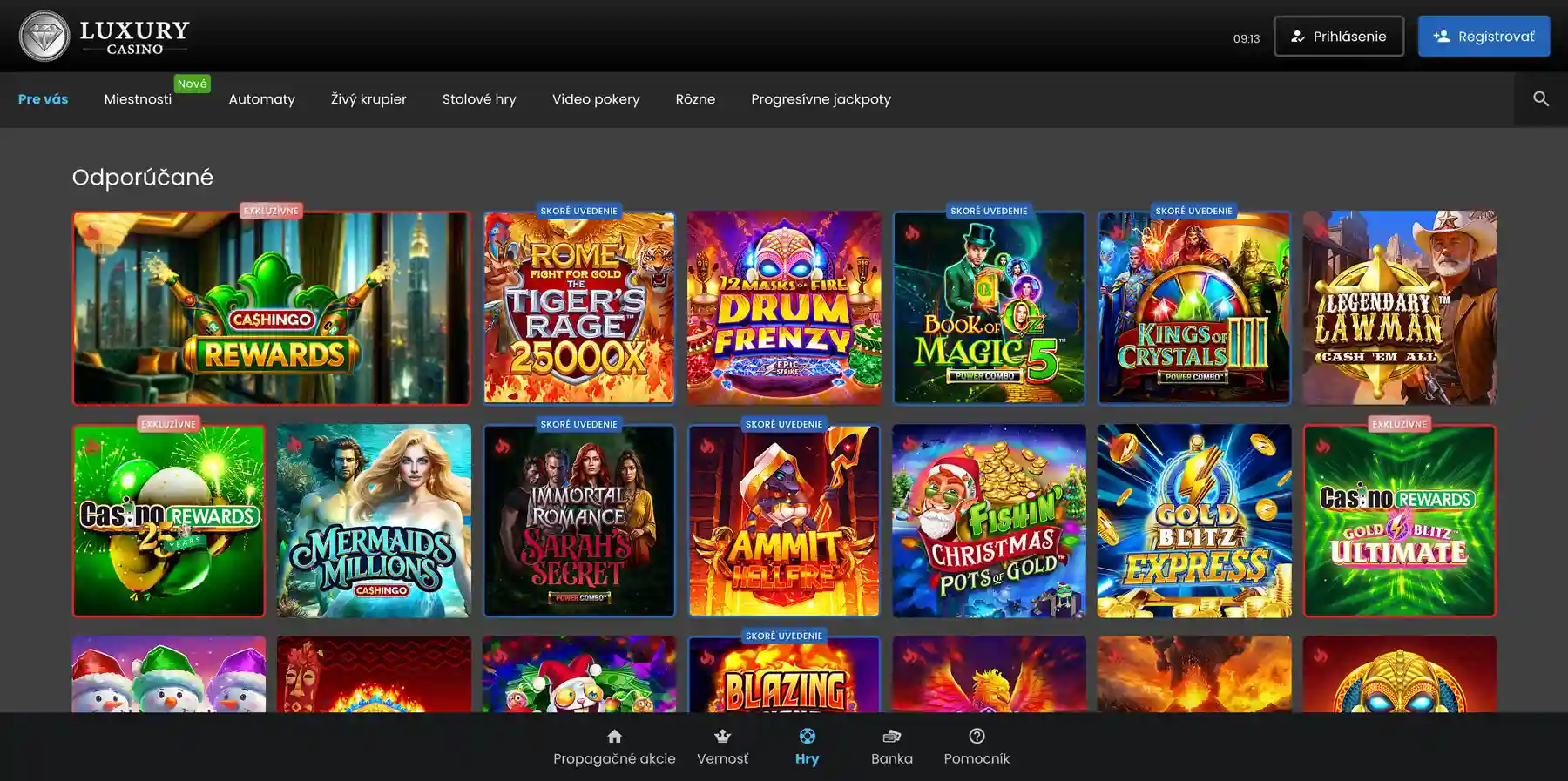Open the Casino Rewards 25 Years tile

point(169,521)
